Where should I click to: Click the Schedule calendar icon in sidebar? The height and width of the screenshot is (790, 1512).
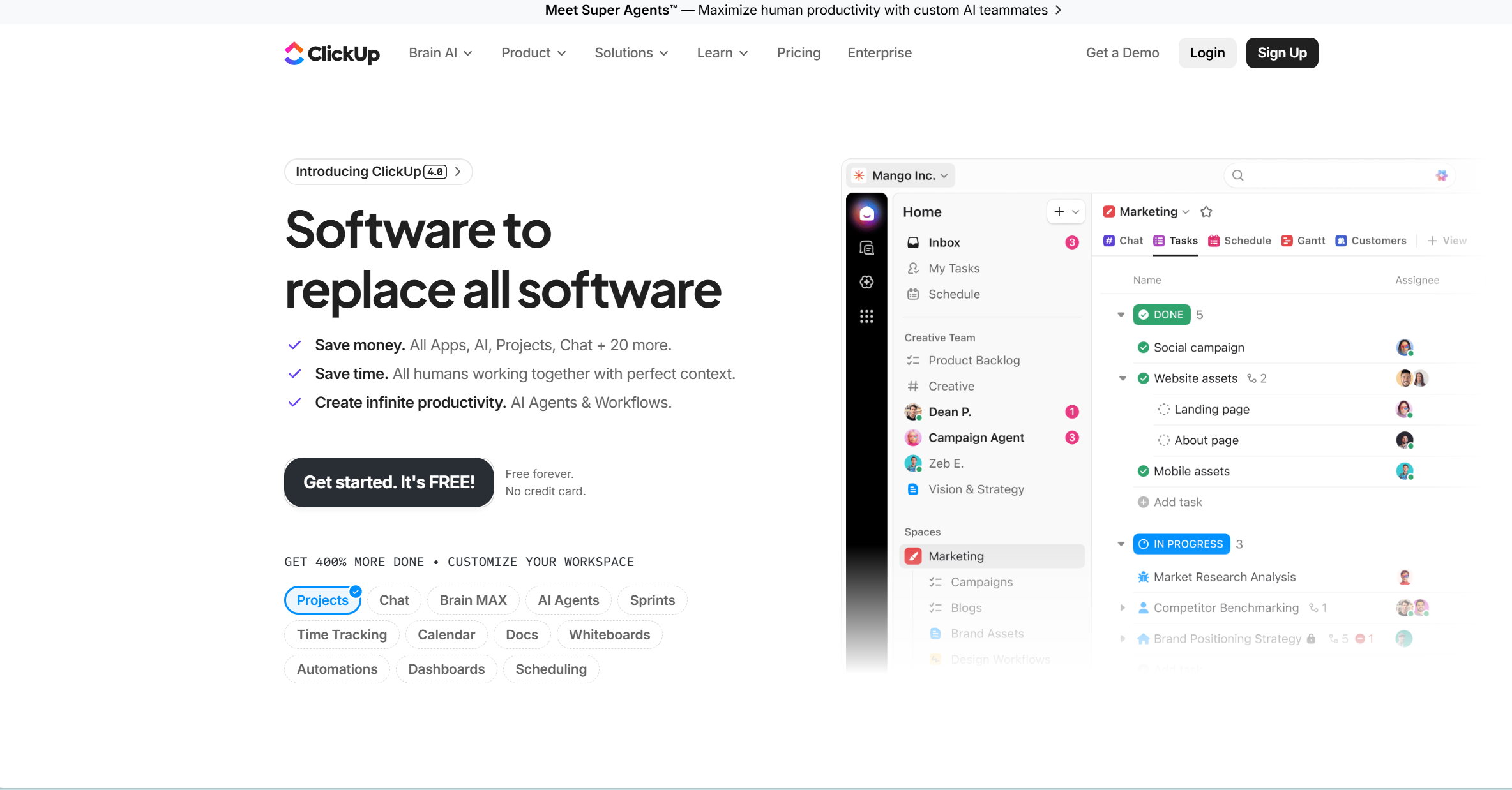(913, 294)
